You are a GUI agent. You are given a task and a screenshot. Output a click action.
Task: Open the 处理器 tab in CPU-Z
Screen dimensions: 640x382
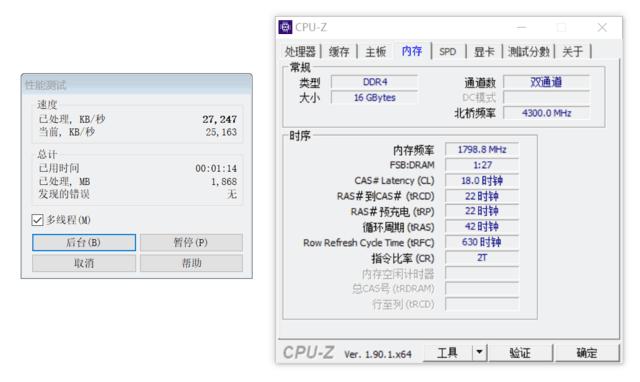pos(300,51)
